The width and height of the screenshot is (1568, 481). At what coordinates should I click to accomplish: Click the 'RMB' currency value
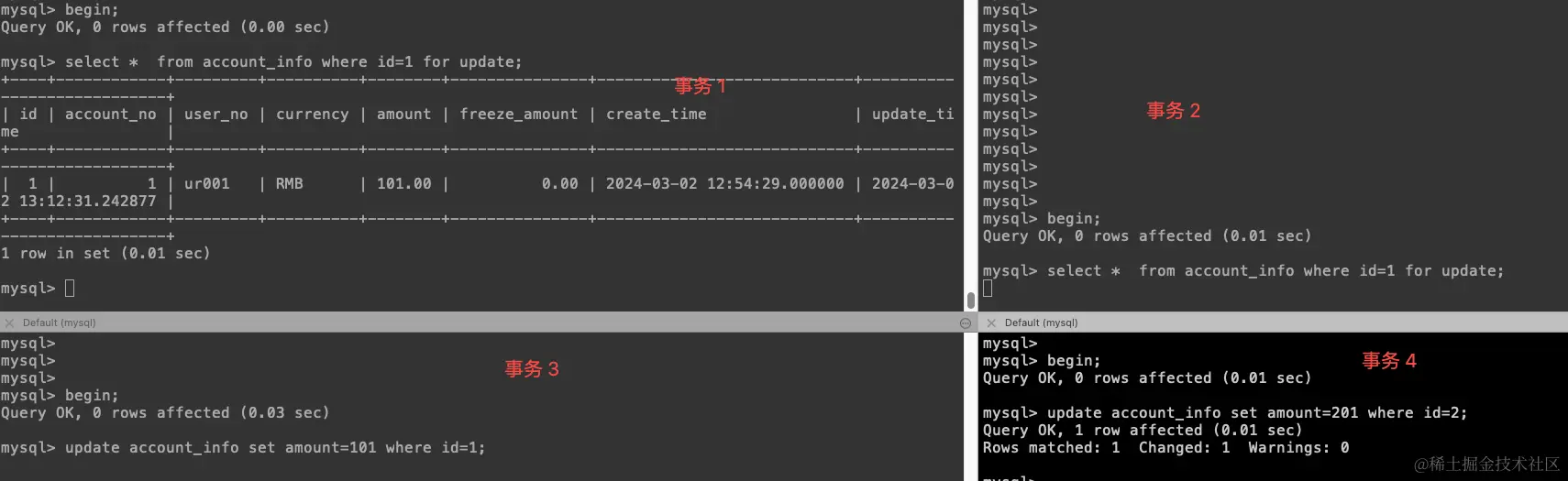point(289,184)
